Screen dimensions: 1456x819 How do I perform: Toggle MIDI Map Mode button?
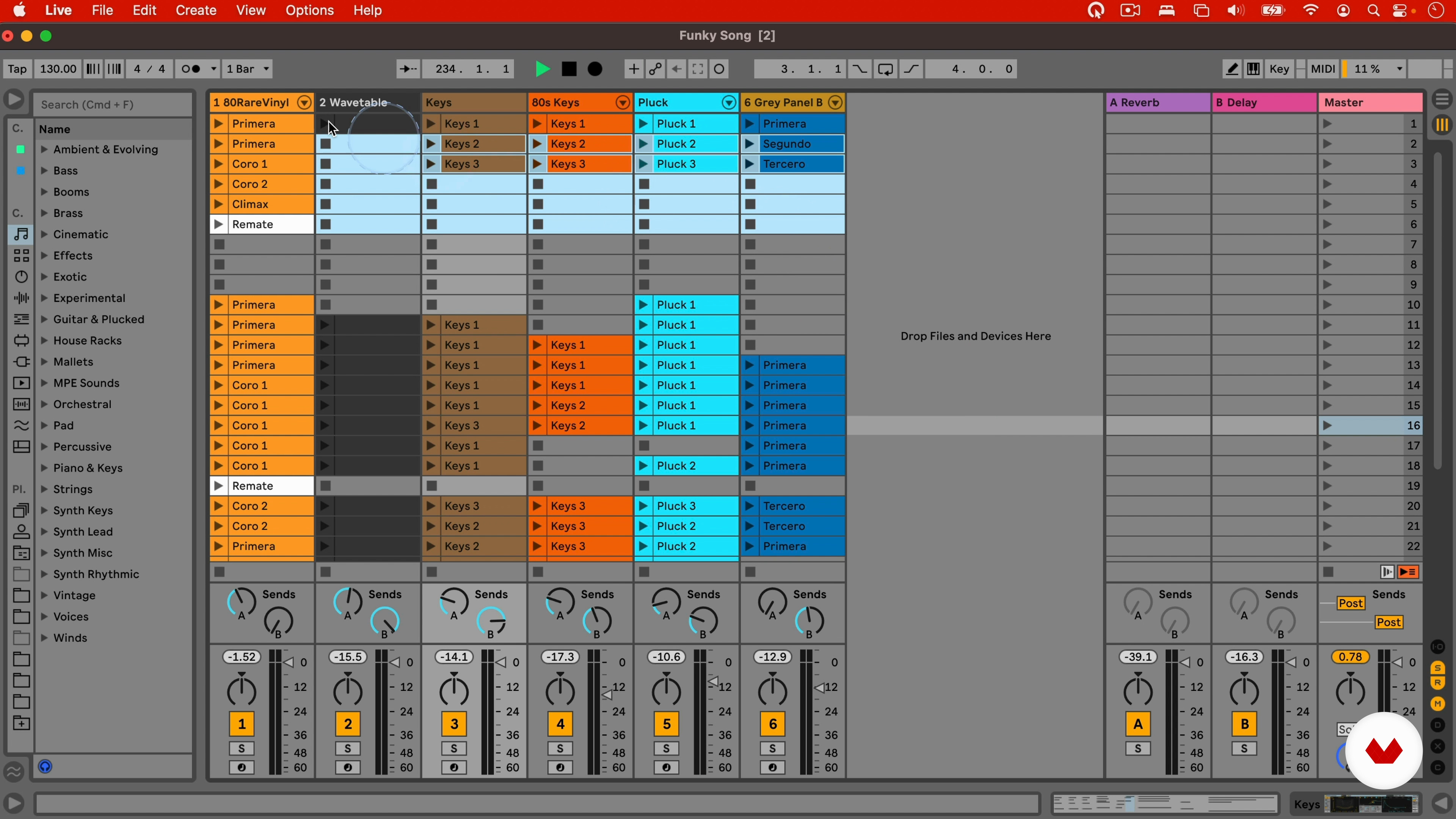pyautogui.click(x=1323, y=69)
